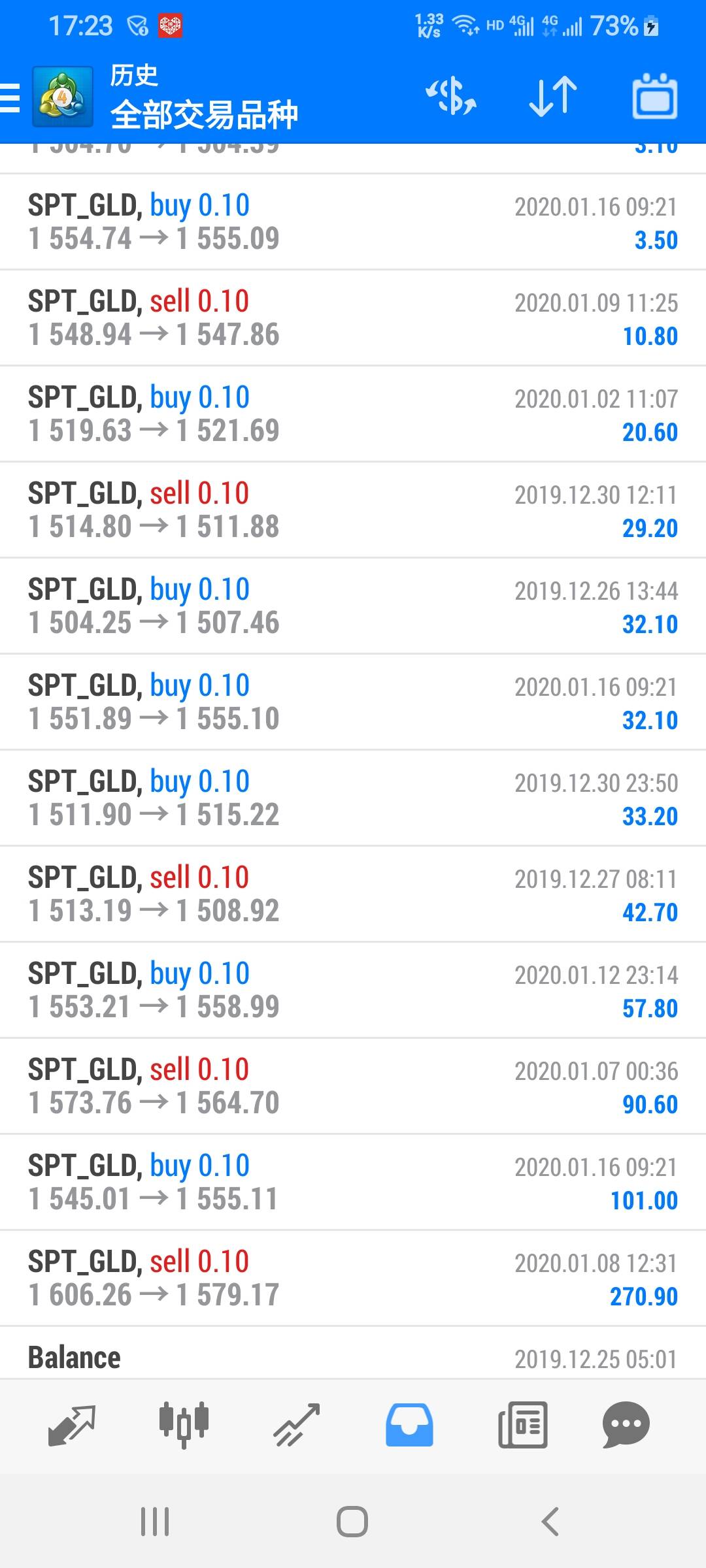706x1568 pixels.
Task: Open the calendar date range picker
Action: point(654,97)
